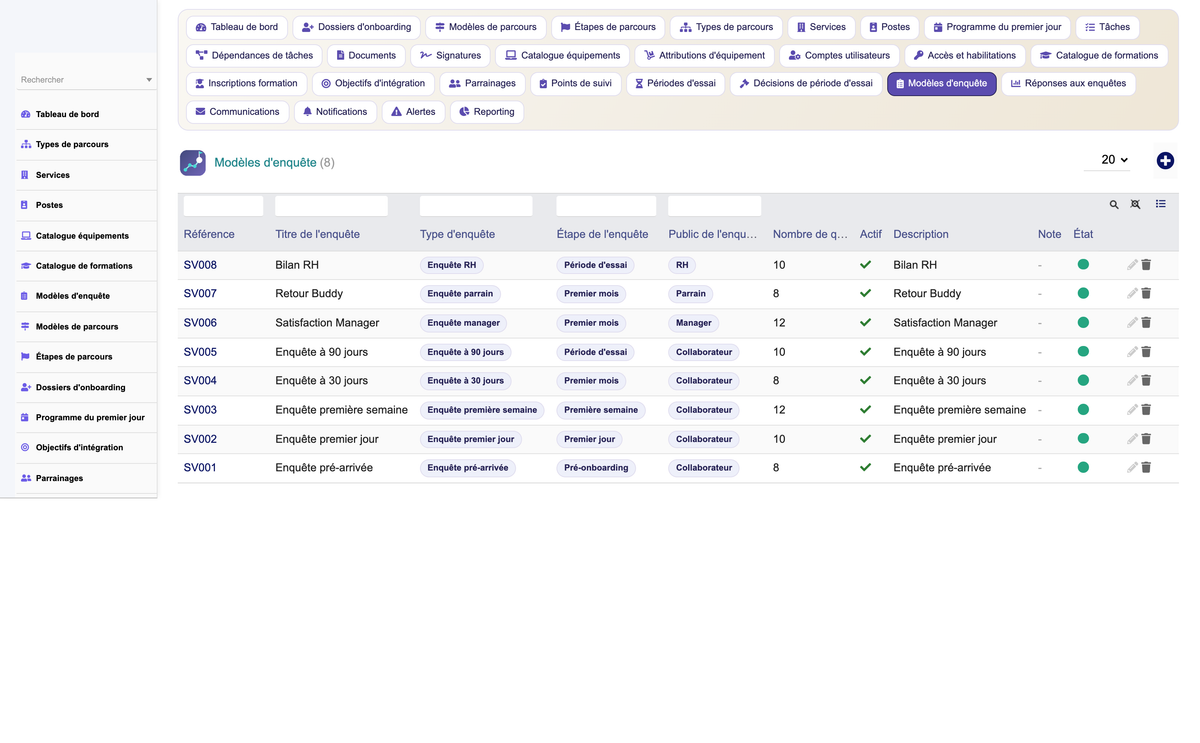The image size is (1200, 743).
Task: Delete the SV008 Bilan RH row
Action: click(1146, 265)
